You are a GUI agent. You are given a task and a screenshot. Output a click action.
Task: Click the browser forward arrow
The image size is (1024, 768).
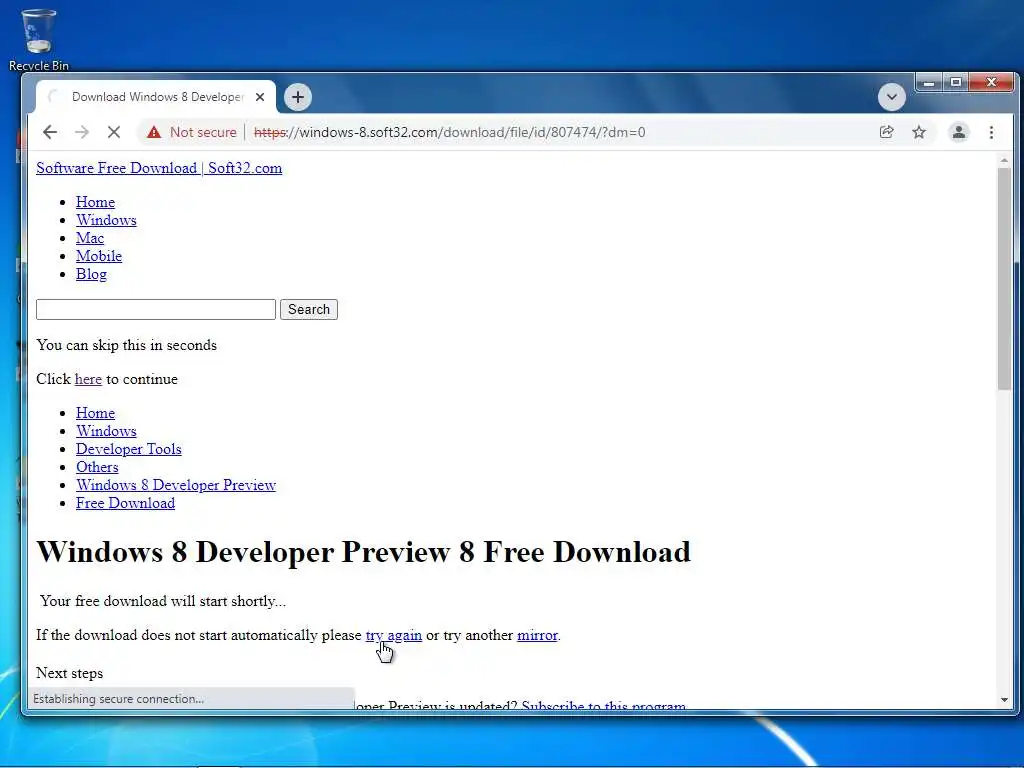(82, 132)
